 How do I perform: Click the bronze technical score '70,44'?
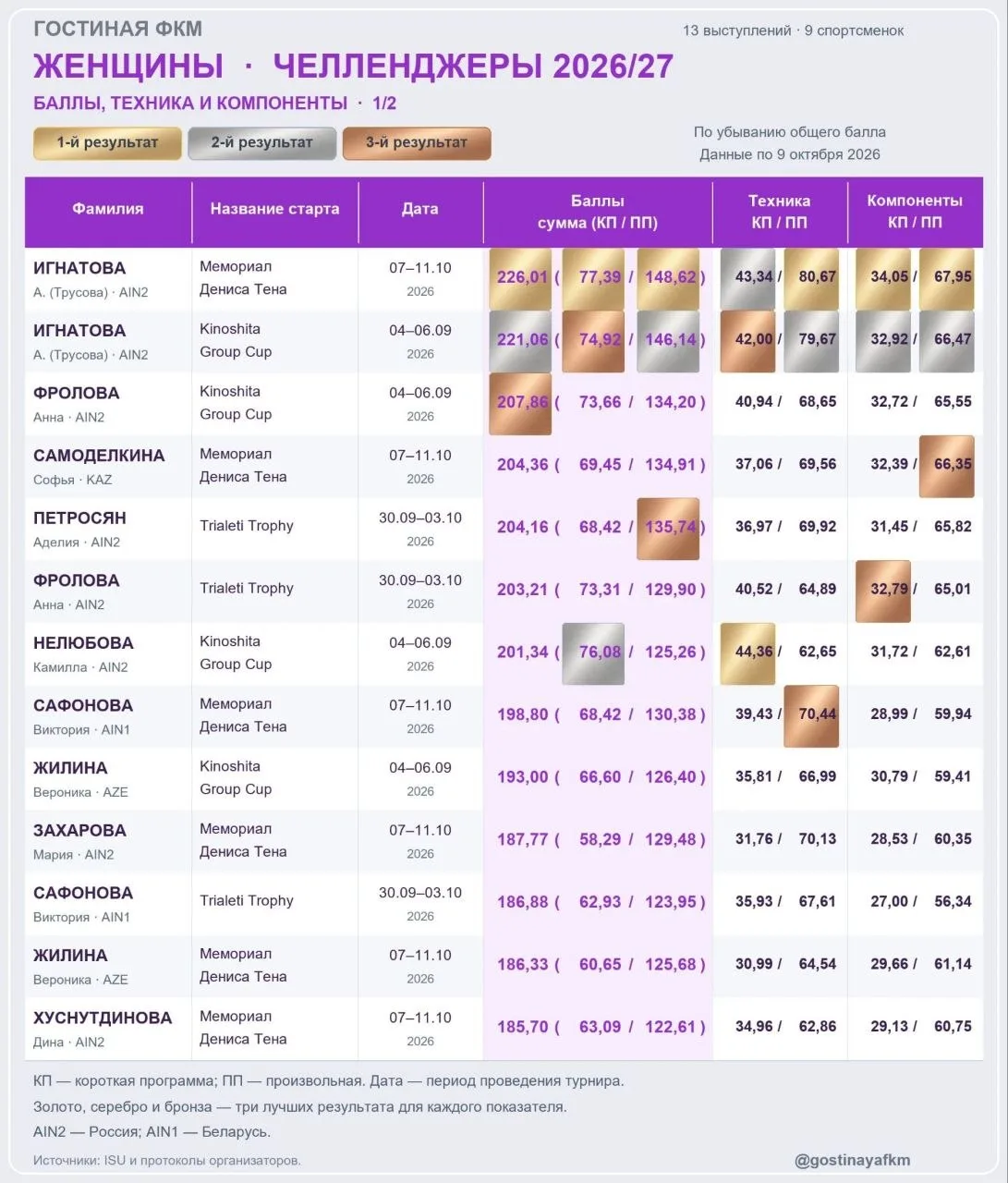[811, 715]
